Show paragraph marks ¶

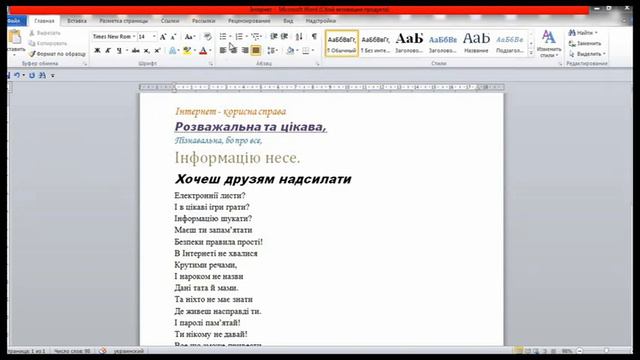pyautogui.click(x=314, y=37)
